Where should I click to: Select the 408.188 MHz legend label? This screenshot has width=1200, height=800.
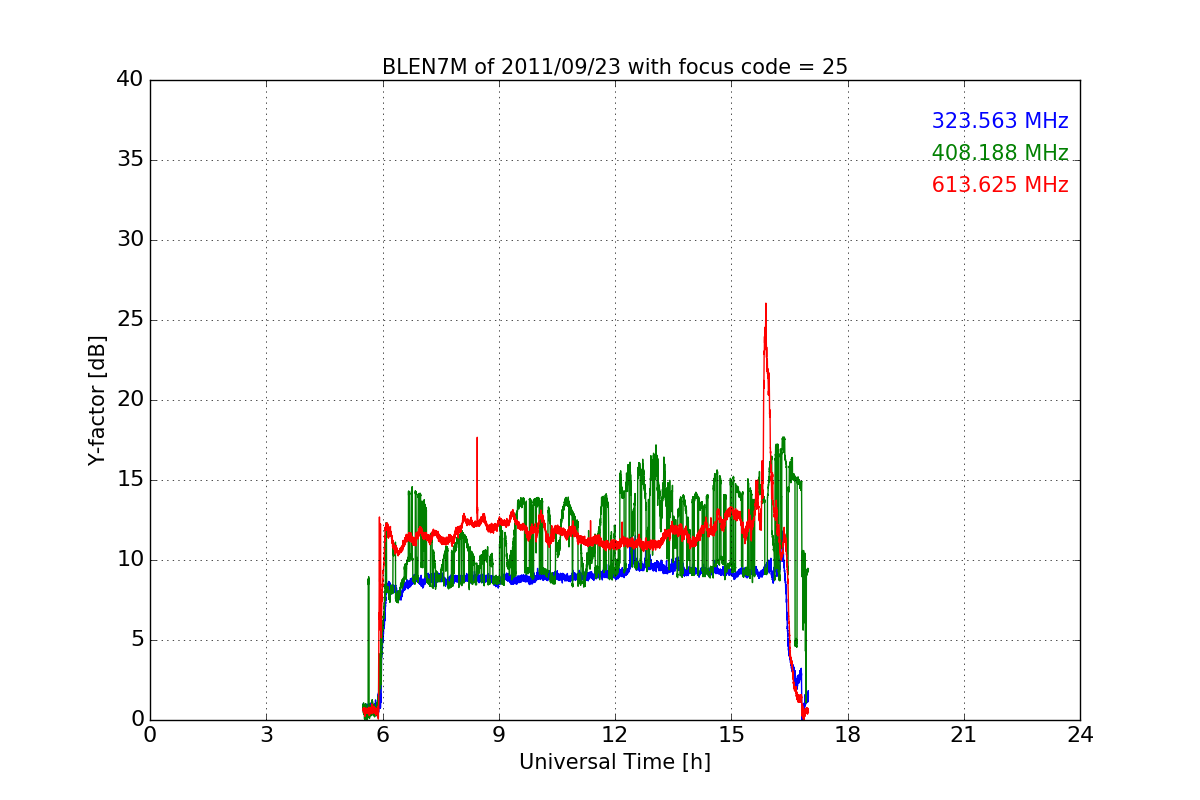[1000, 153]
